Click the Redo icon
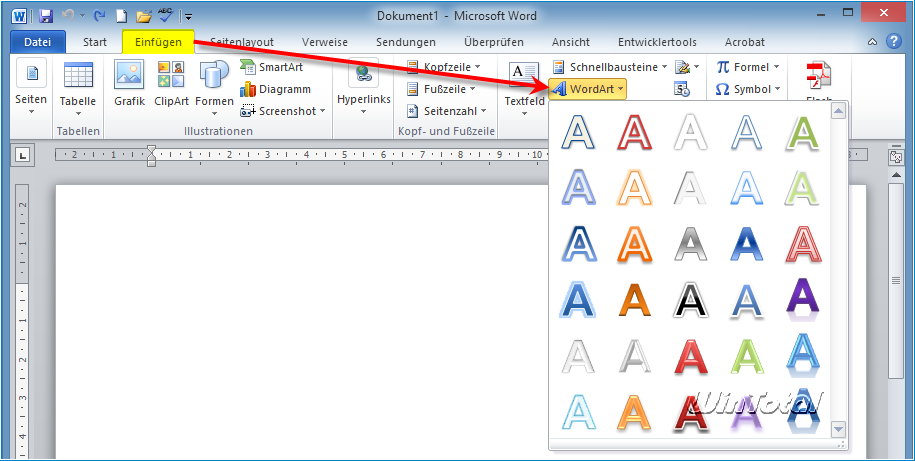 click(x=100, y=16)
